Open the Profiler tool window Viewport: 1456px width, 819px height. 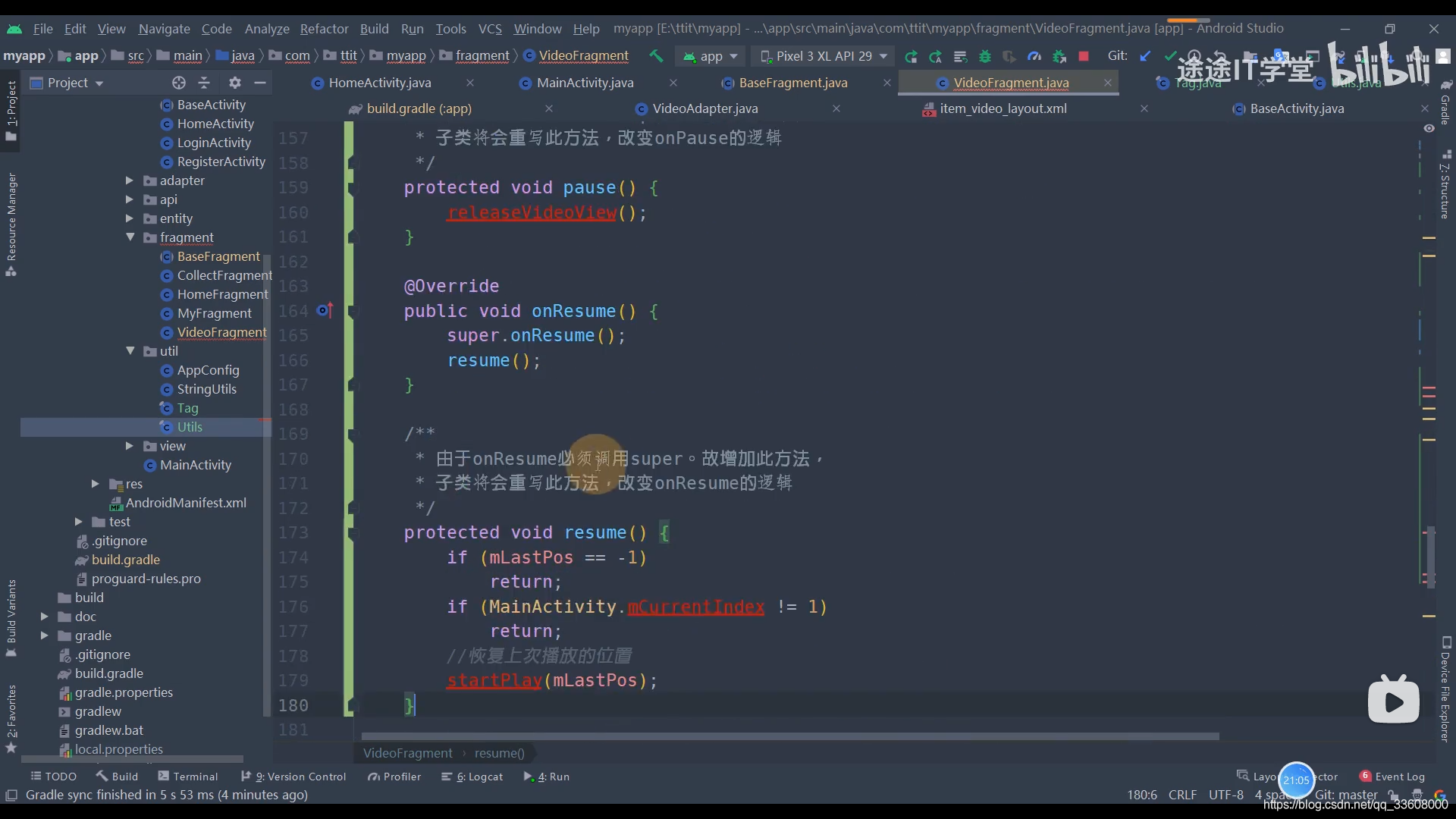pyautogui.click(x=394, y=777)
